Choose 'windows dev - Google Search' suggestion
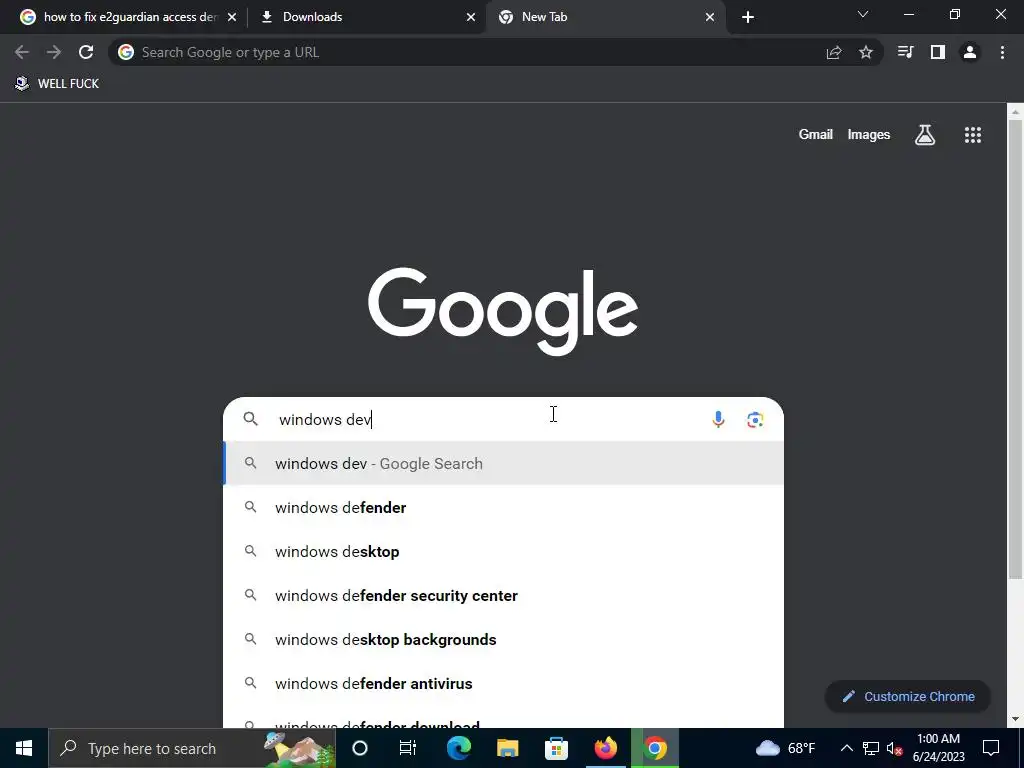The image size is (1024, 768). (x=504, y=464)
